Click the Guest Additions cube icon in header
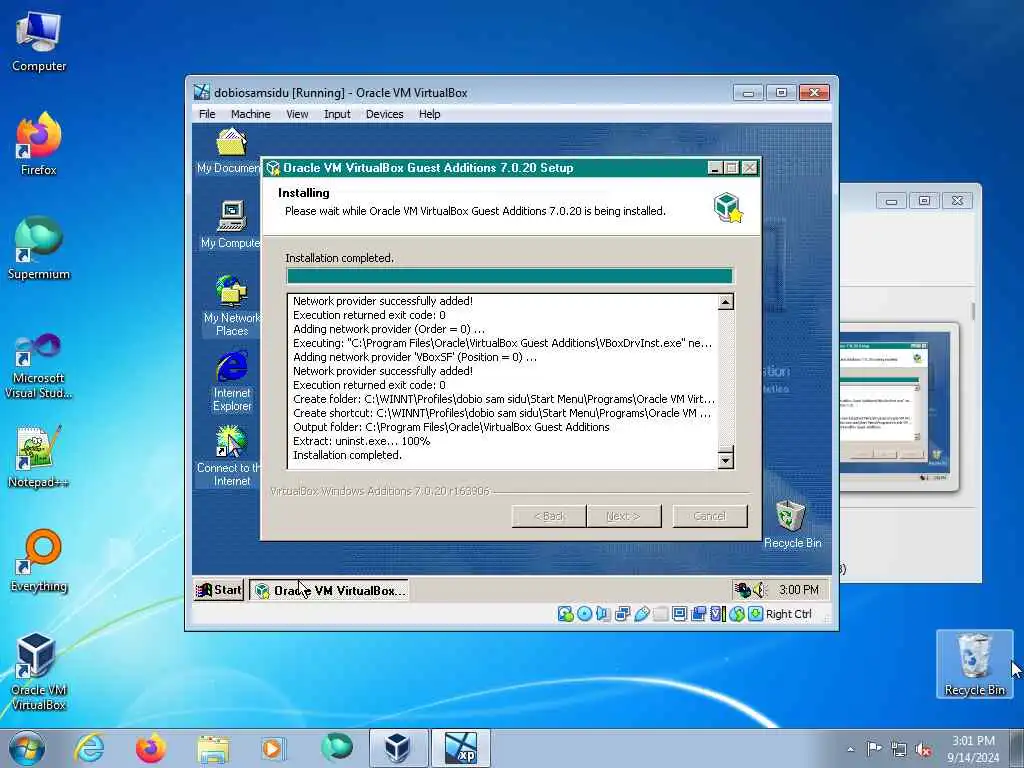 (728, 208)
